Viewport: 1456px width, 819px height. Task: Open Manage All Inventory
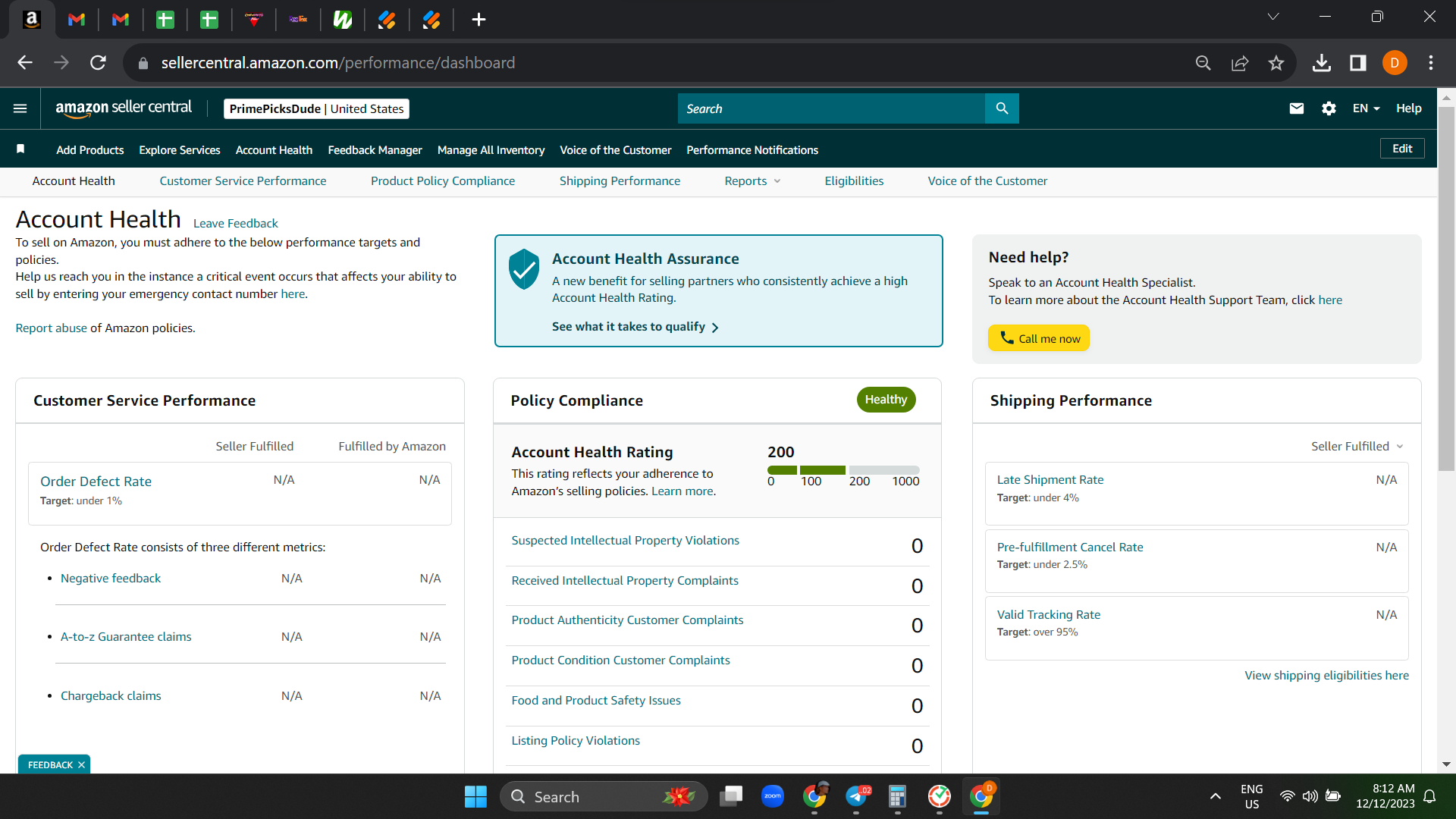pos(491,150)
